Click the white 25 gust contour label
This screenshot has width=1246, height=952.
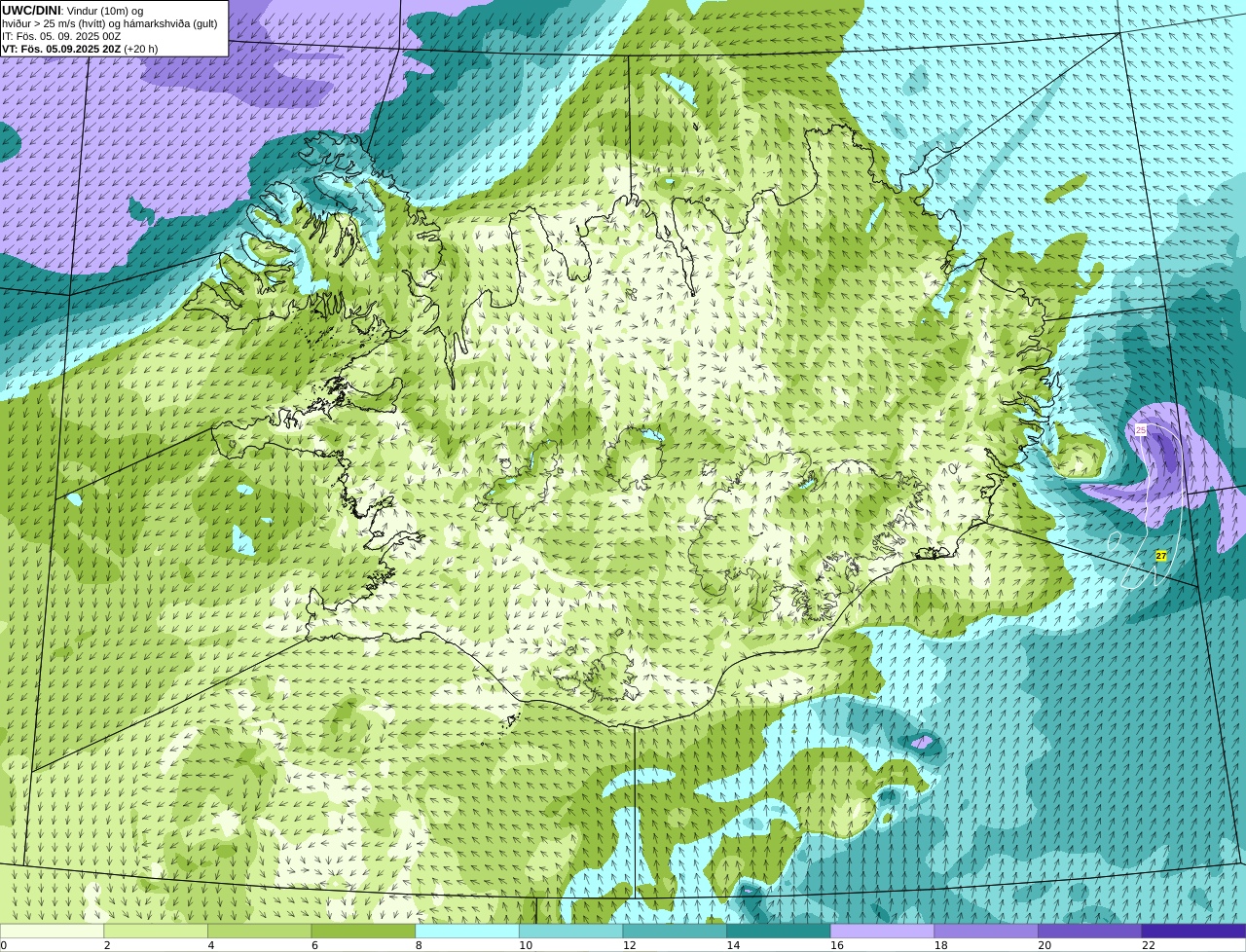tap(1141, 429)
